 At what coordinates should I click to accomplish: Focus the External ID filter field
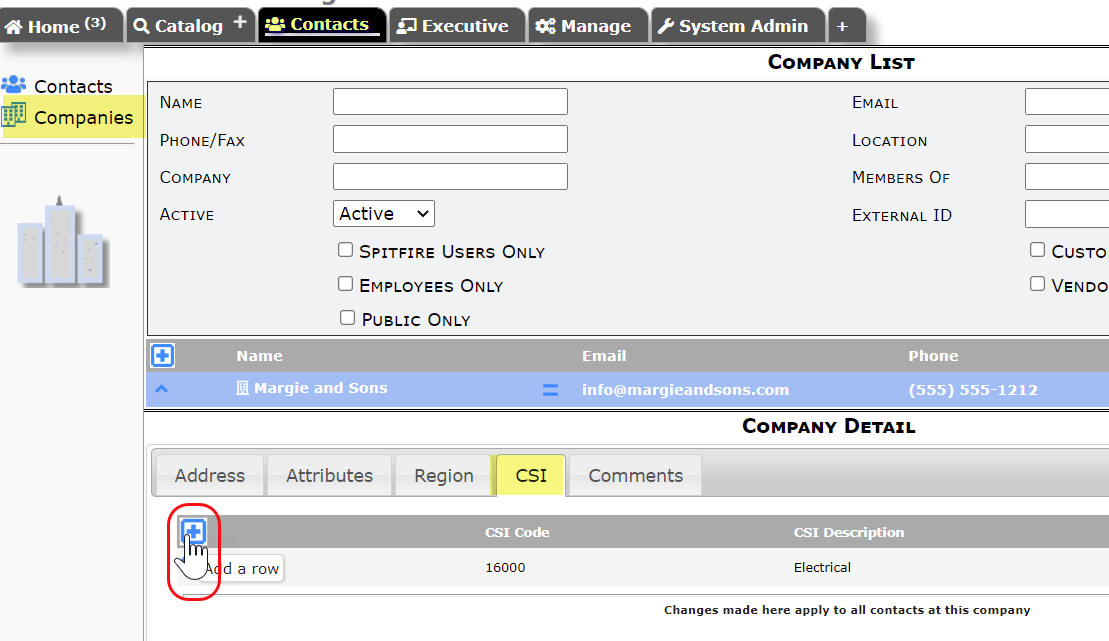tap(1067, 214)
